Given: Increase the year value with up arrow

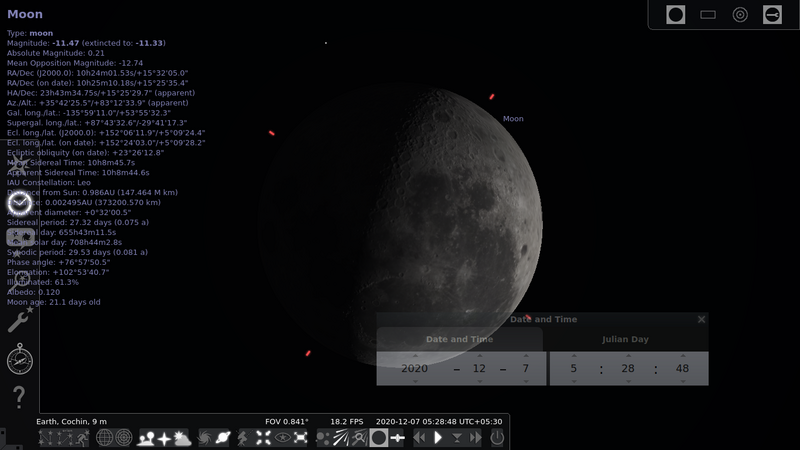Looking at the screenshot, I should 414,355.
